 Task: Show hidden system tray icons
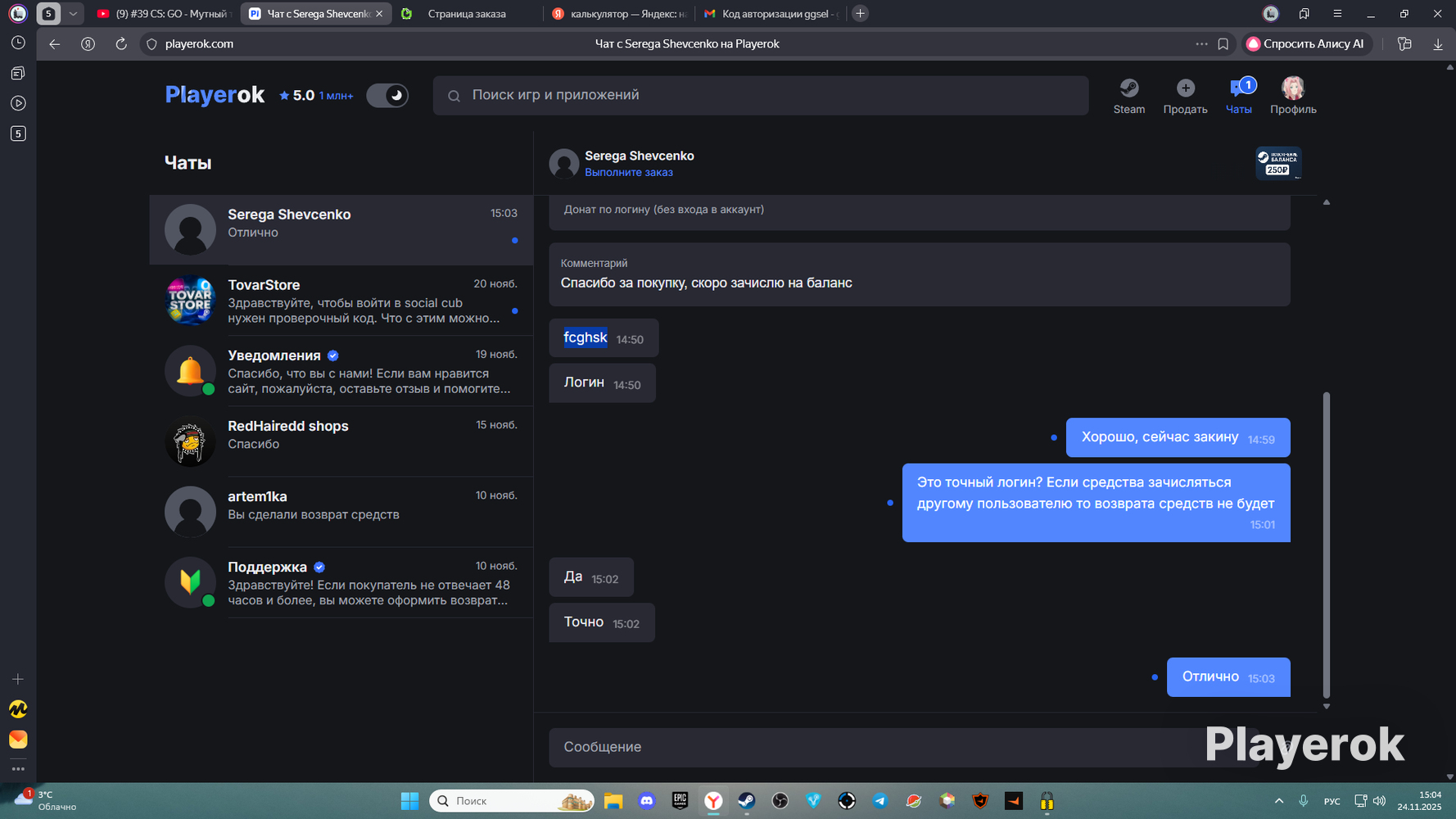pyautogui.click(x=1279, y=801)
